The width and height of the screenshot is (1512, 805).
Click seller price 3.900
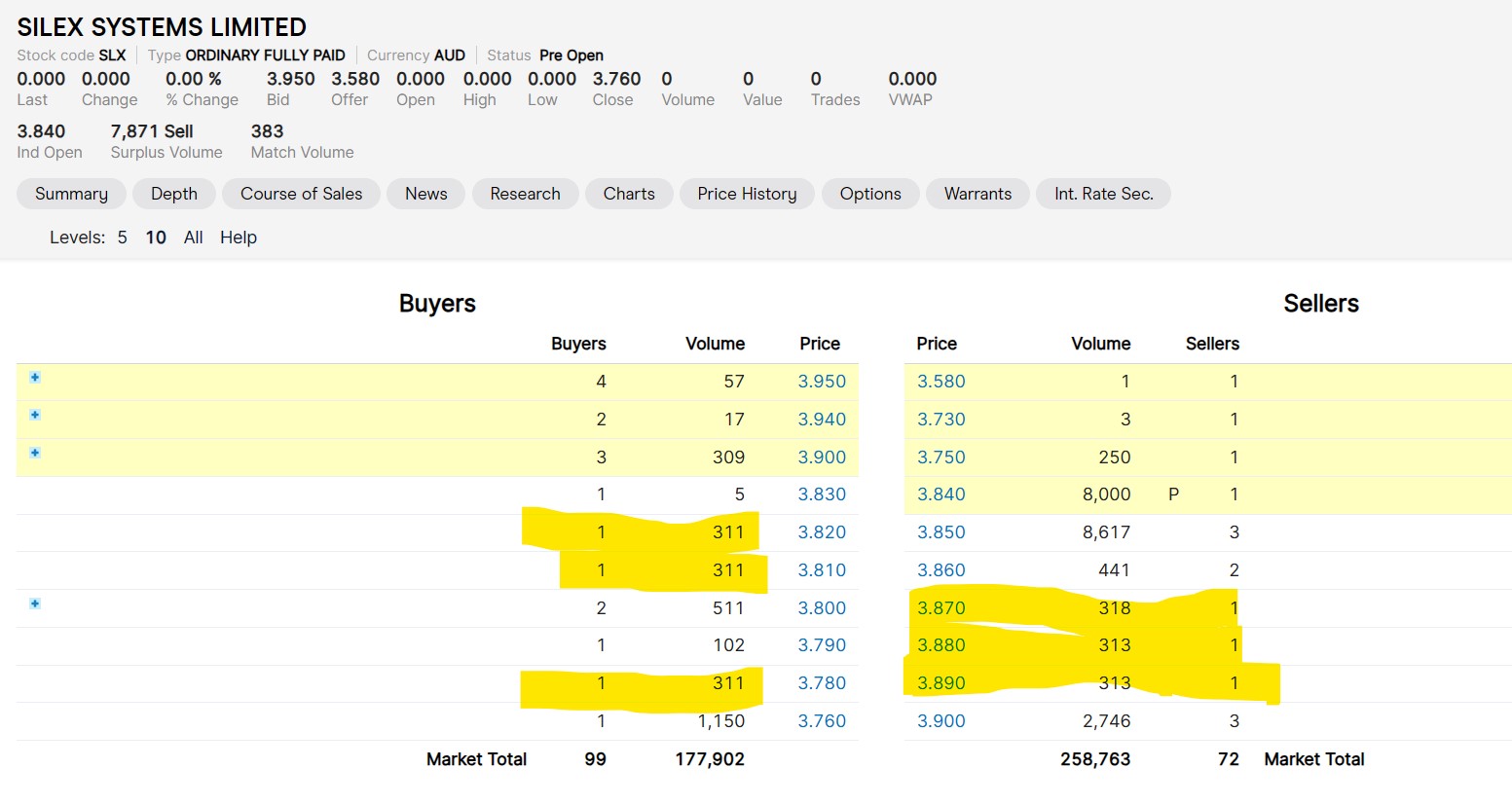941,721
